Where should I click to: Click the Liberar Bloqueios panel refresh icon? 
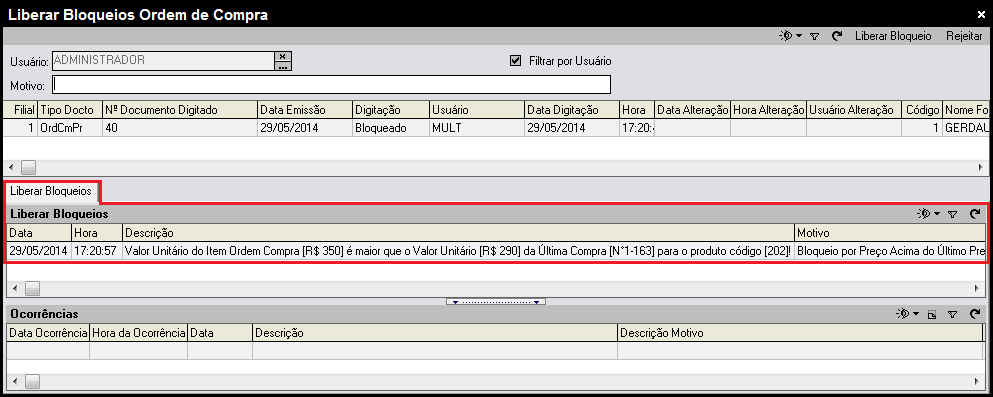click(975, 215)
